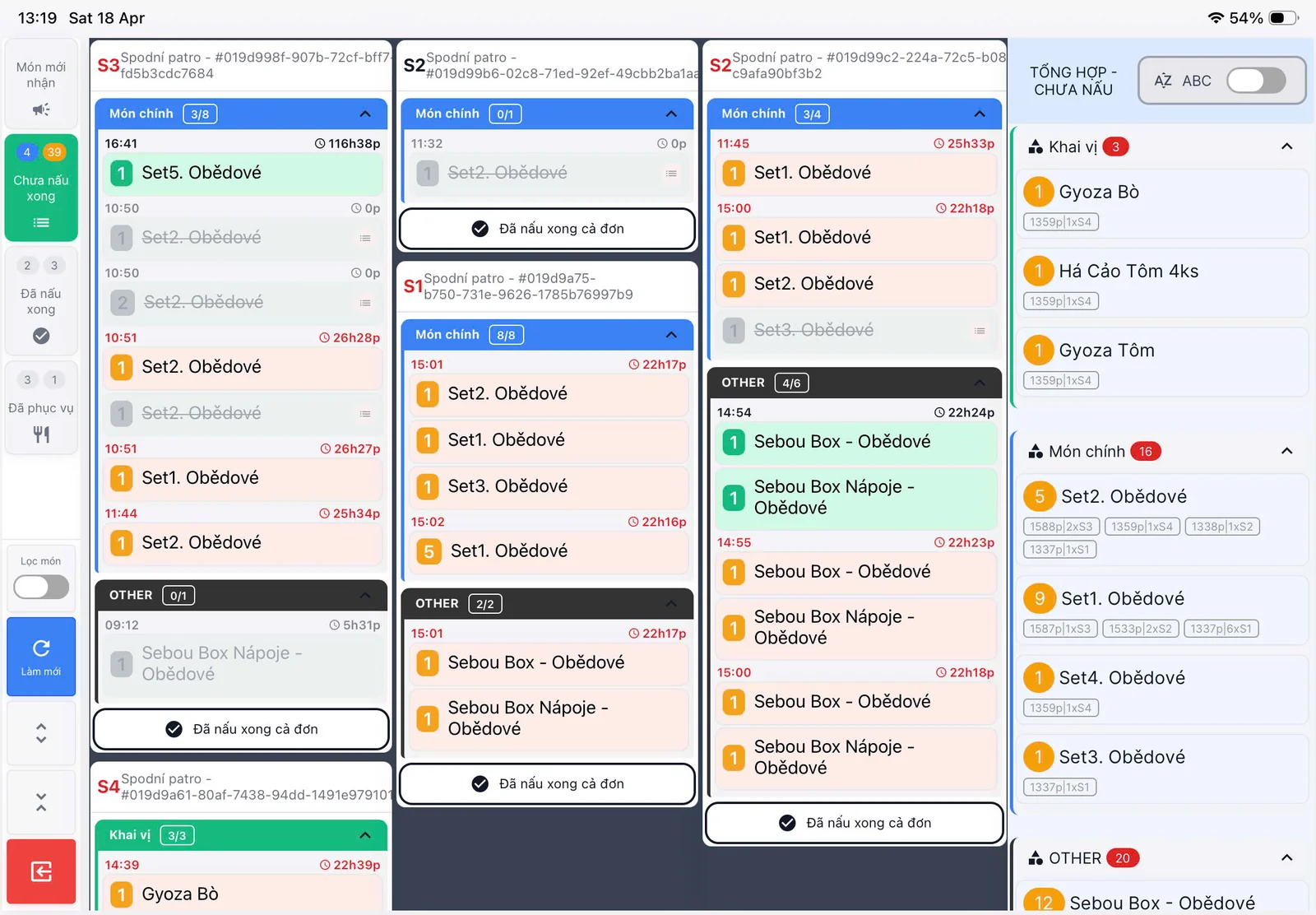
Task: Click Đã nấu xong cả đơn for the third-column S2 order
Action: 855,823
